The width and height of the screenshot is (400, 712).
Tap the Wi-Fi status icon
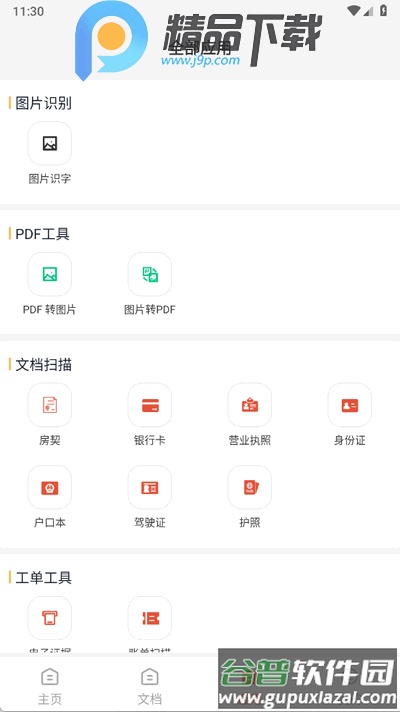(x=353, y=11)
